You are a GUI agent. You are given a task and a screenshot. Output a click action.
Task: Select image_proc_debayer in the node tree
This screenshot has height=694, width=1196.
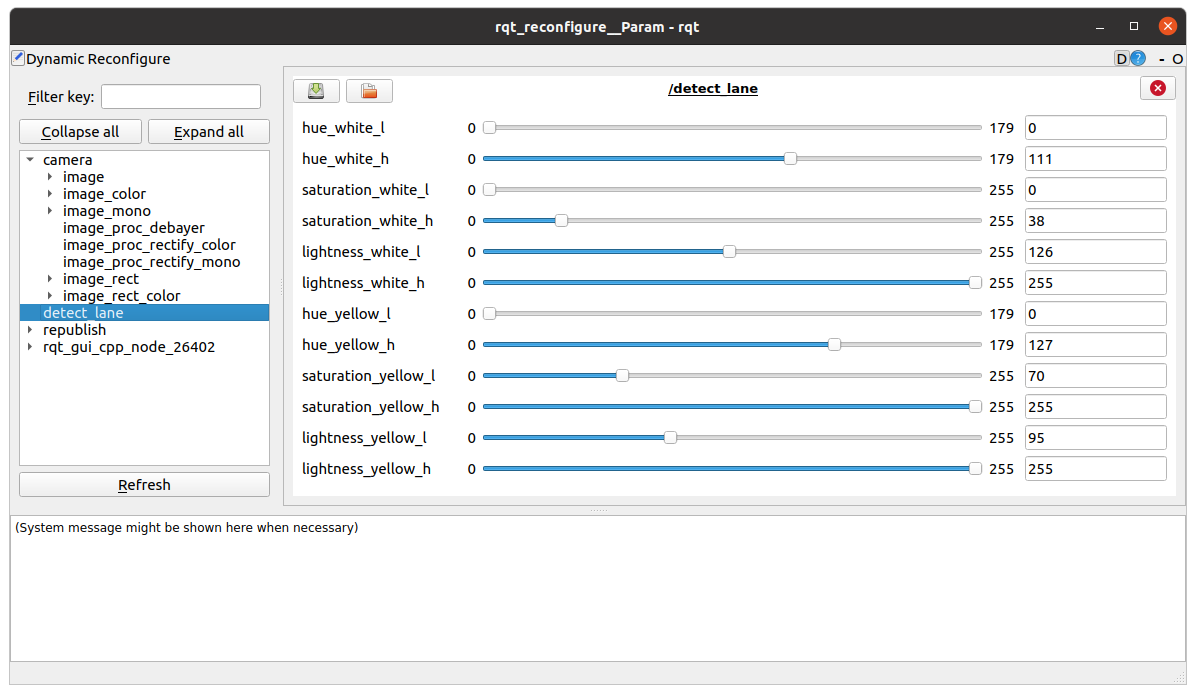(133, 228)
